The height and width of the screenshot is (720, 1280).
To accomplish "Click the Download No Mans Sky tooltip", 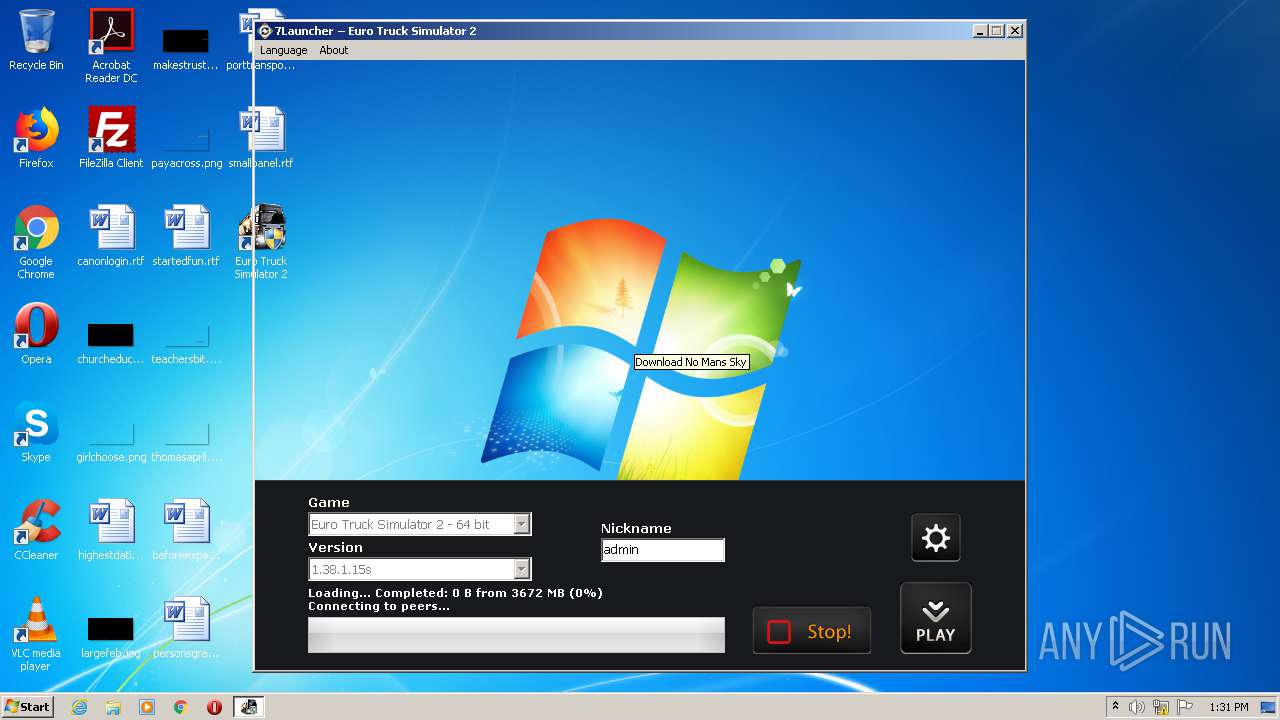I will 691,362.
